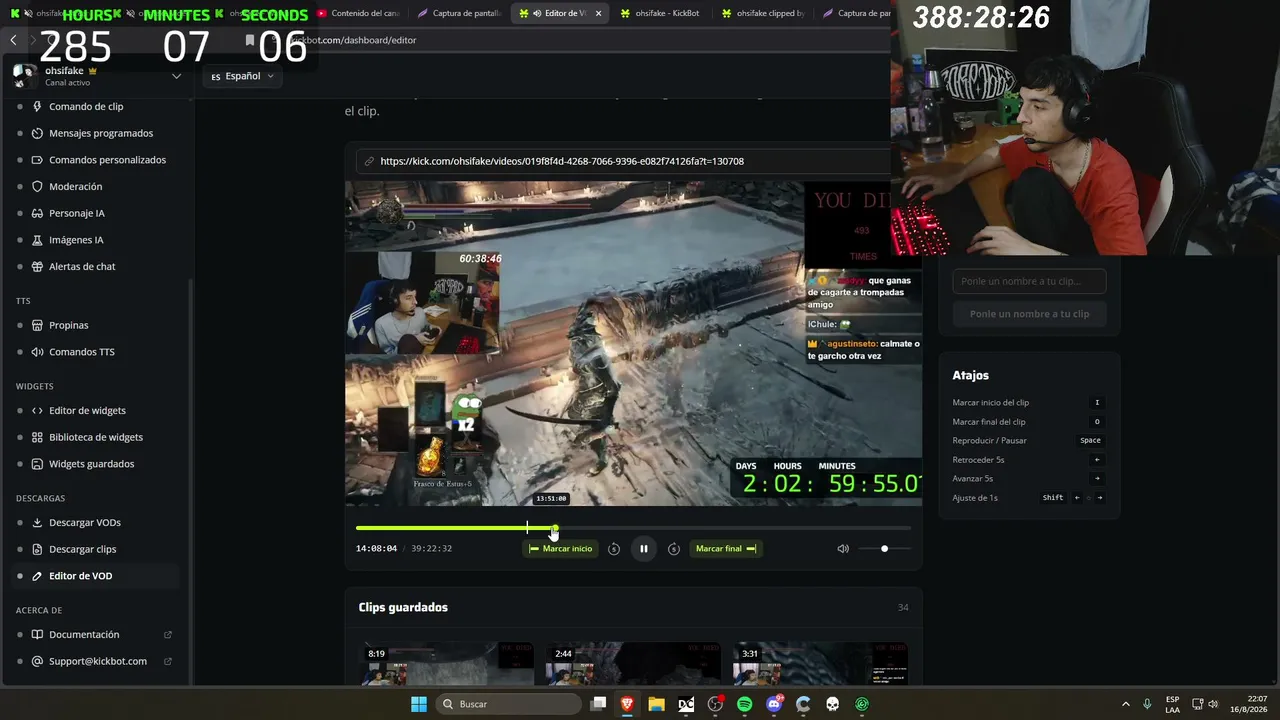Viewport: 1280px width, 720px height.
Task: Click the Widgets guardados save icon
Action: tap(37, 464)
